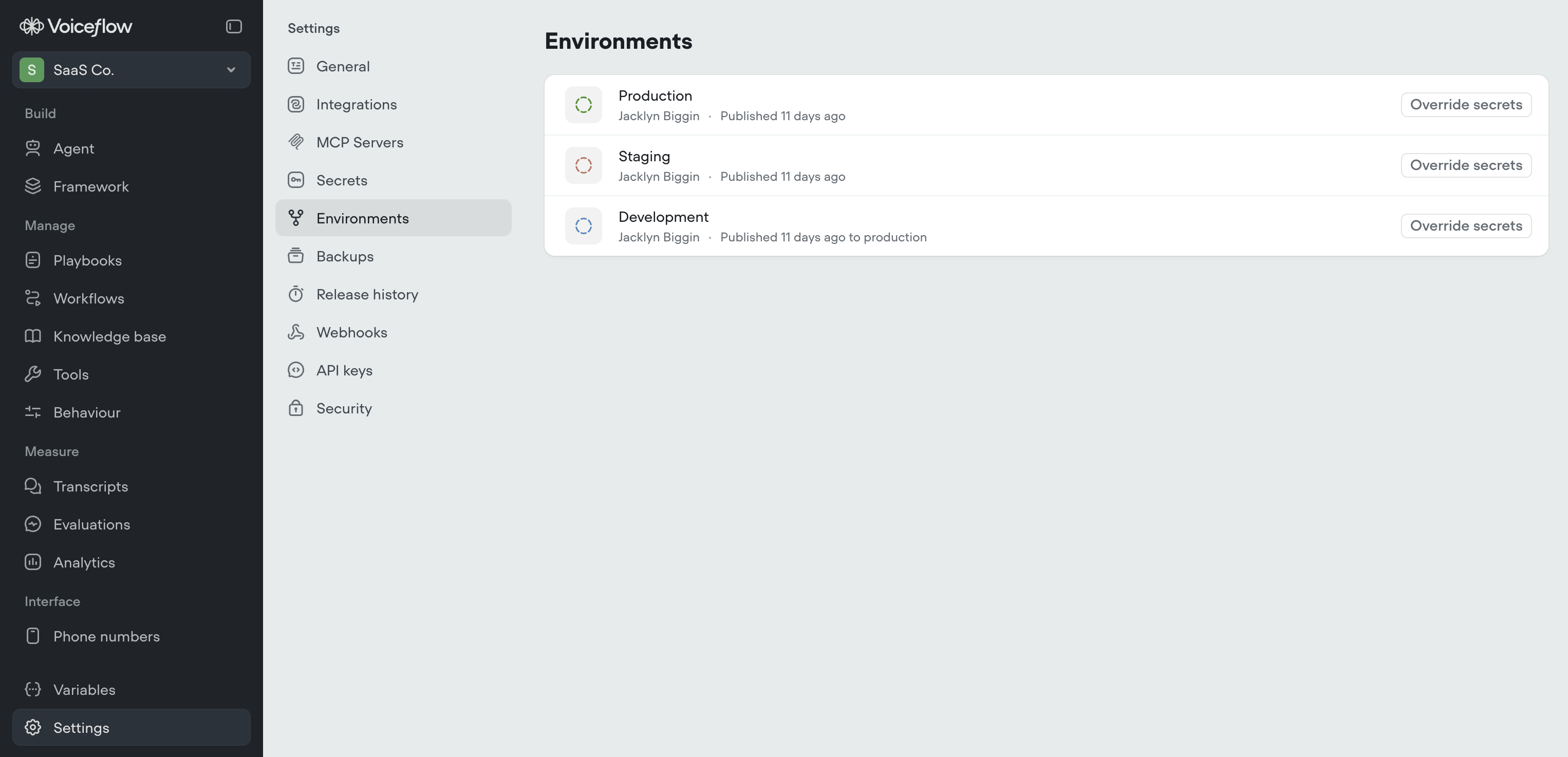The height and width of the screenshot is (757, 1568).
Task: Click the red Staging environment icon
Action: 583,165
